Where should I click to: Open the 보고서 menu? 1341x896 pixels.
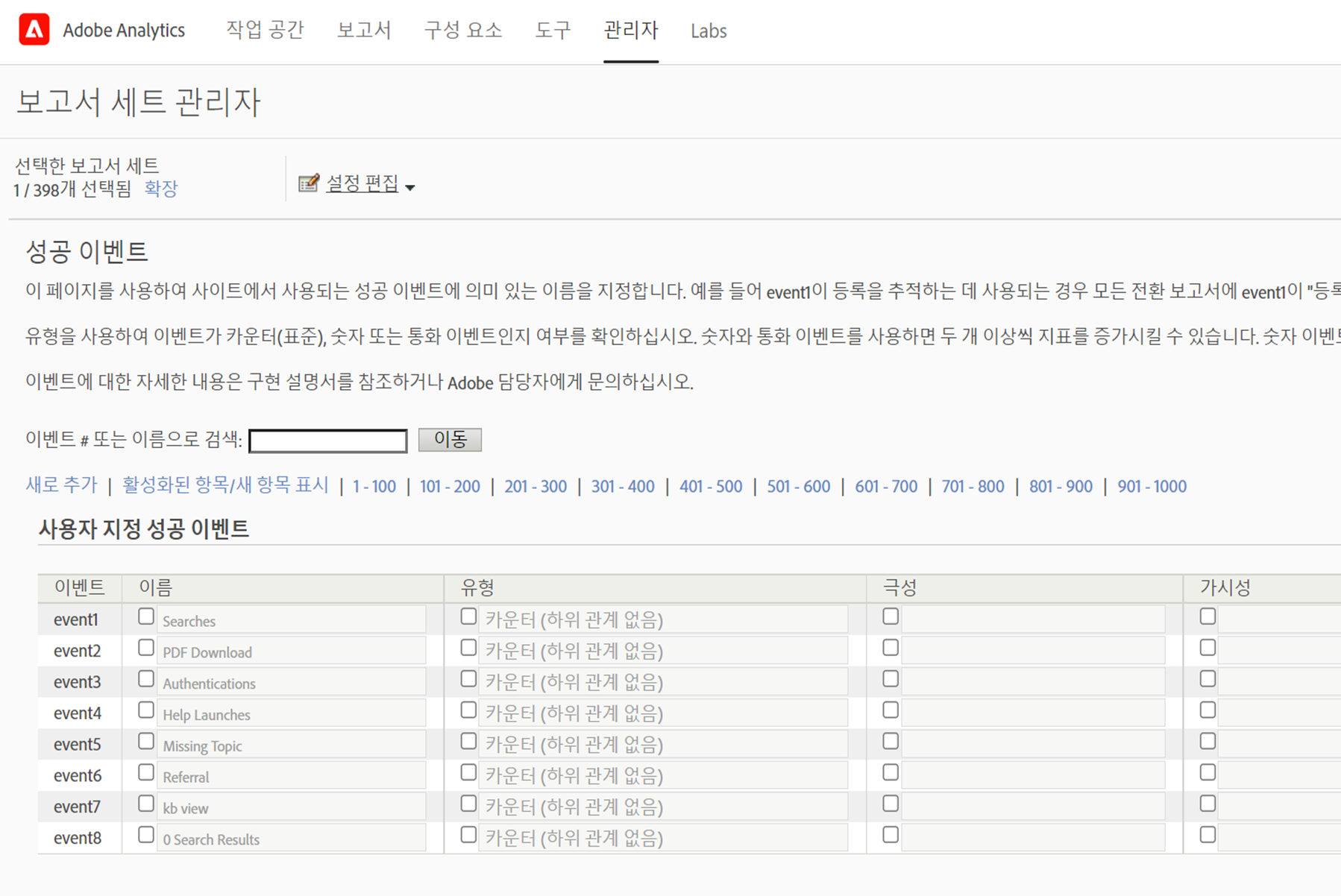[x=364, y=31]
